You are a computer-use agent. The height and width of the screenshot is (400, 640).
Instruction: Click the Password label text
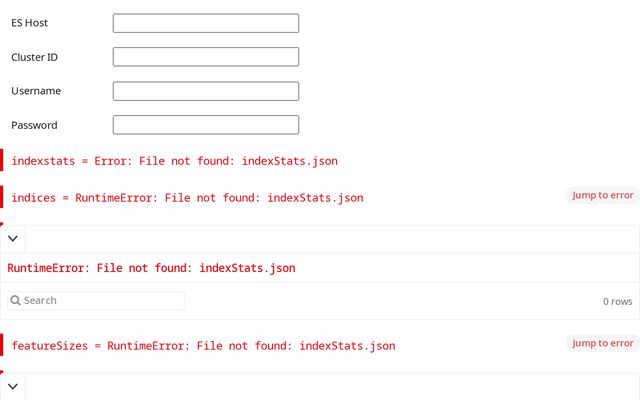click(34, 125)
